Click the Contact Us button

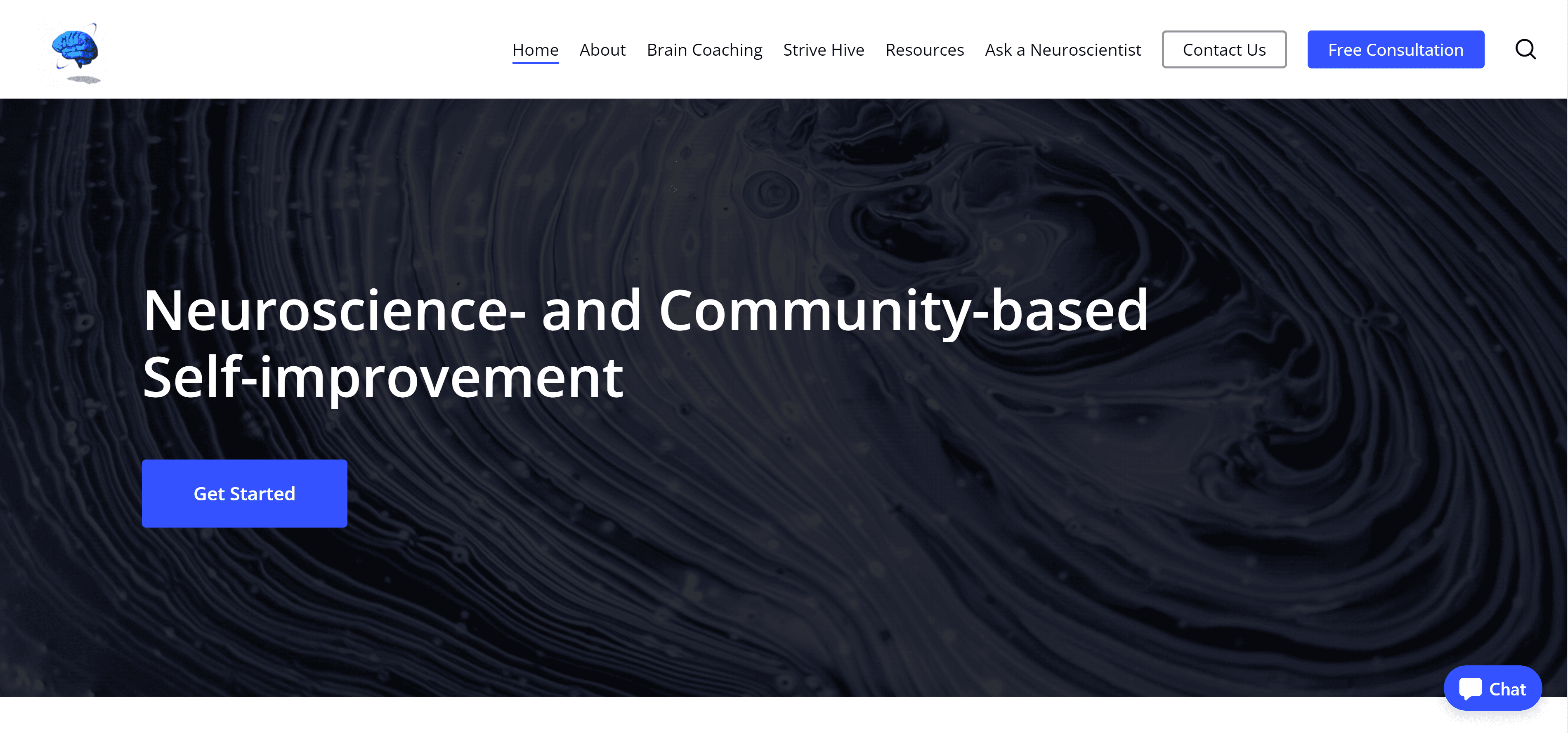pyautogui.click(x=1223, y=49)
